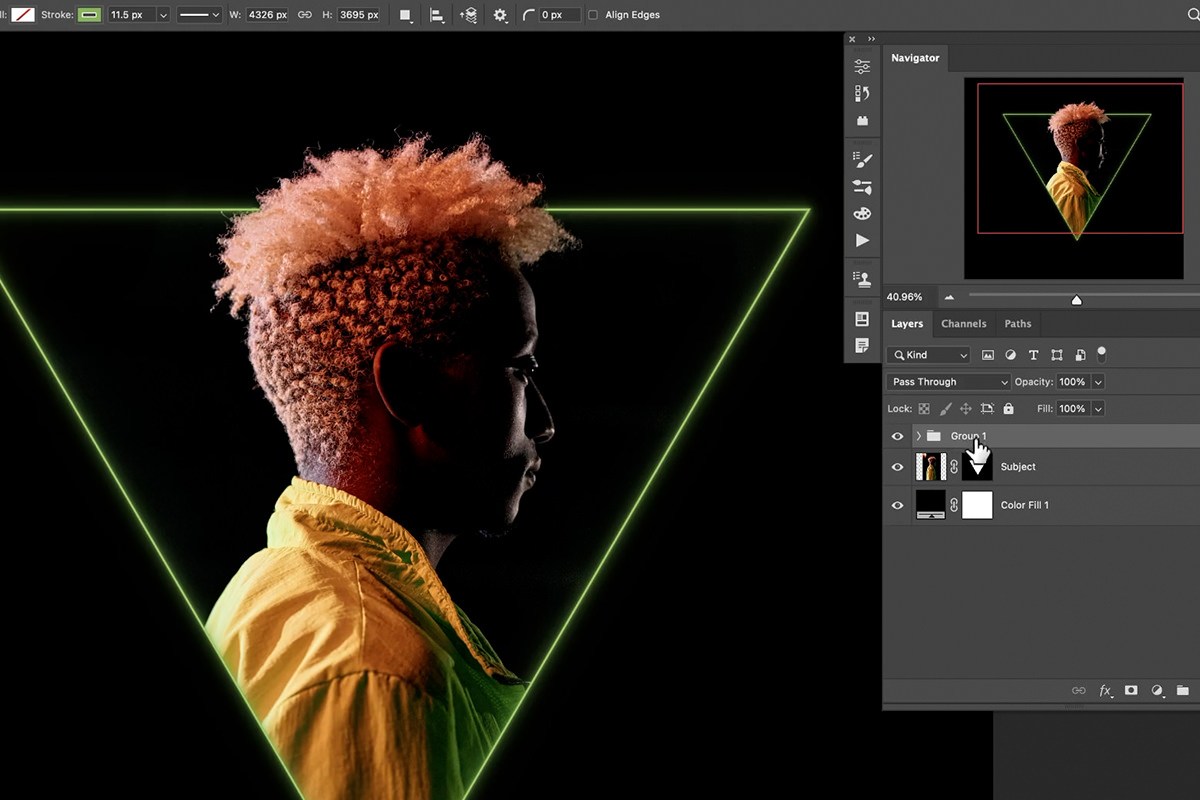
Task: Filter layers by type layers icon
Action: (1033, 355)
